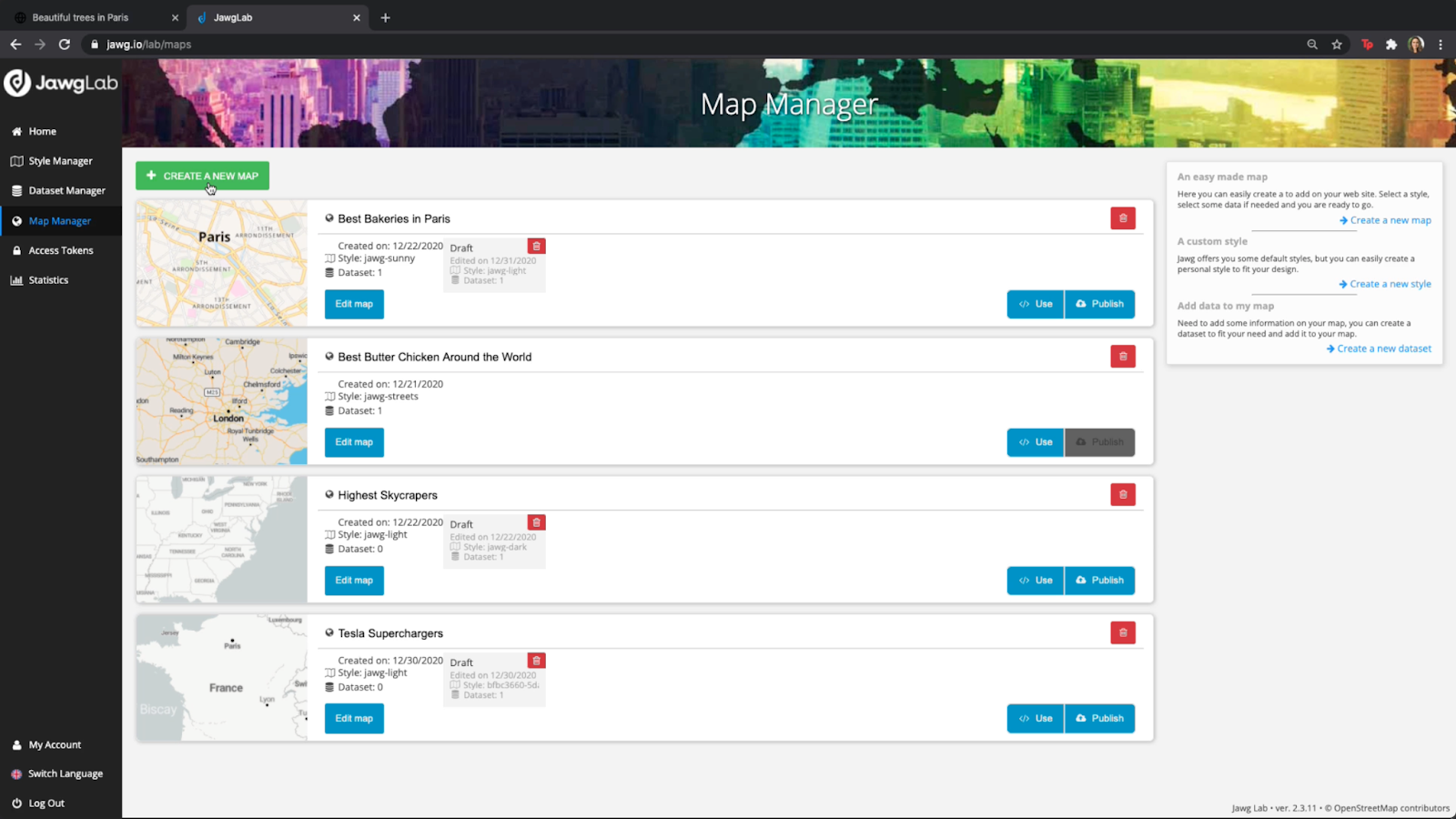Follow the 'Create a new dataset' link

click(1379, 349)
